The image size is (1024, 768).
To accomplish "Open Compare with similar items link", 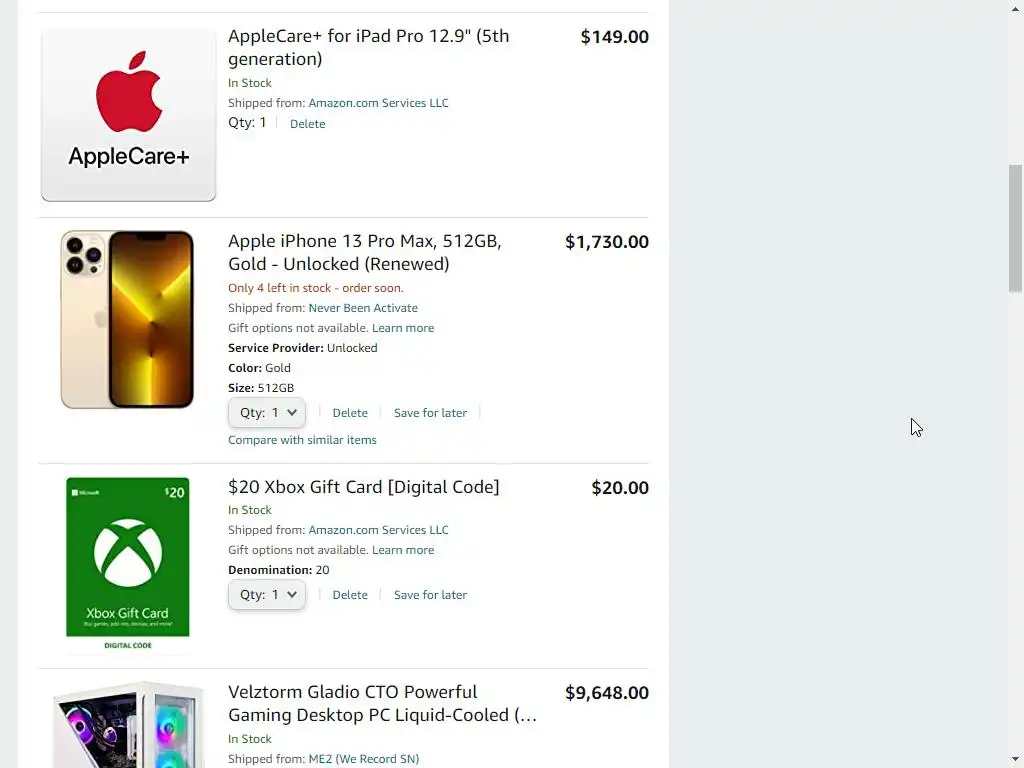I will click(302, 440).
